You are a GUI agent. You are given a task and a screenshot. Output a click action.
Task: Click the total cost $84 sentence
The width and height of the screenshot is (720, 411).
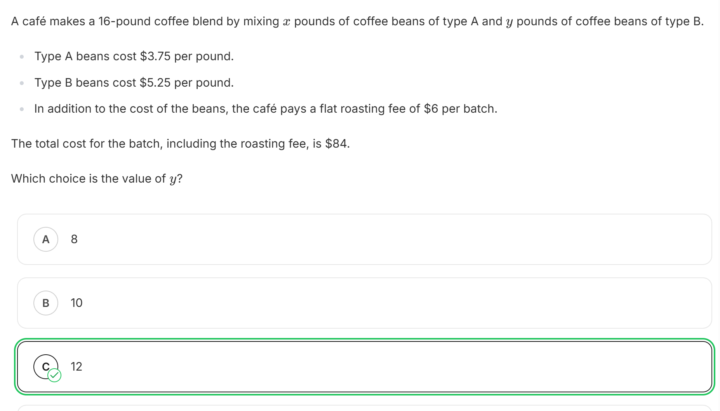pos(180,144)
